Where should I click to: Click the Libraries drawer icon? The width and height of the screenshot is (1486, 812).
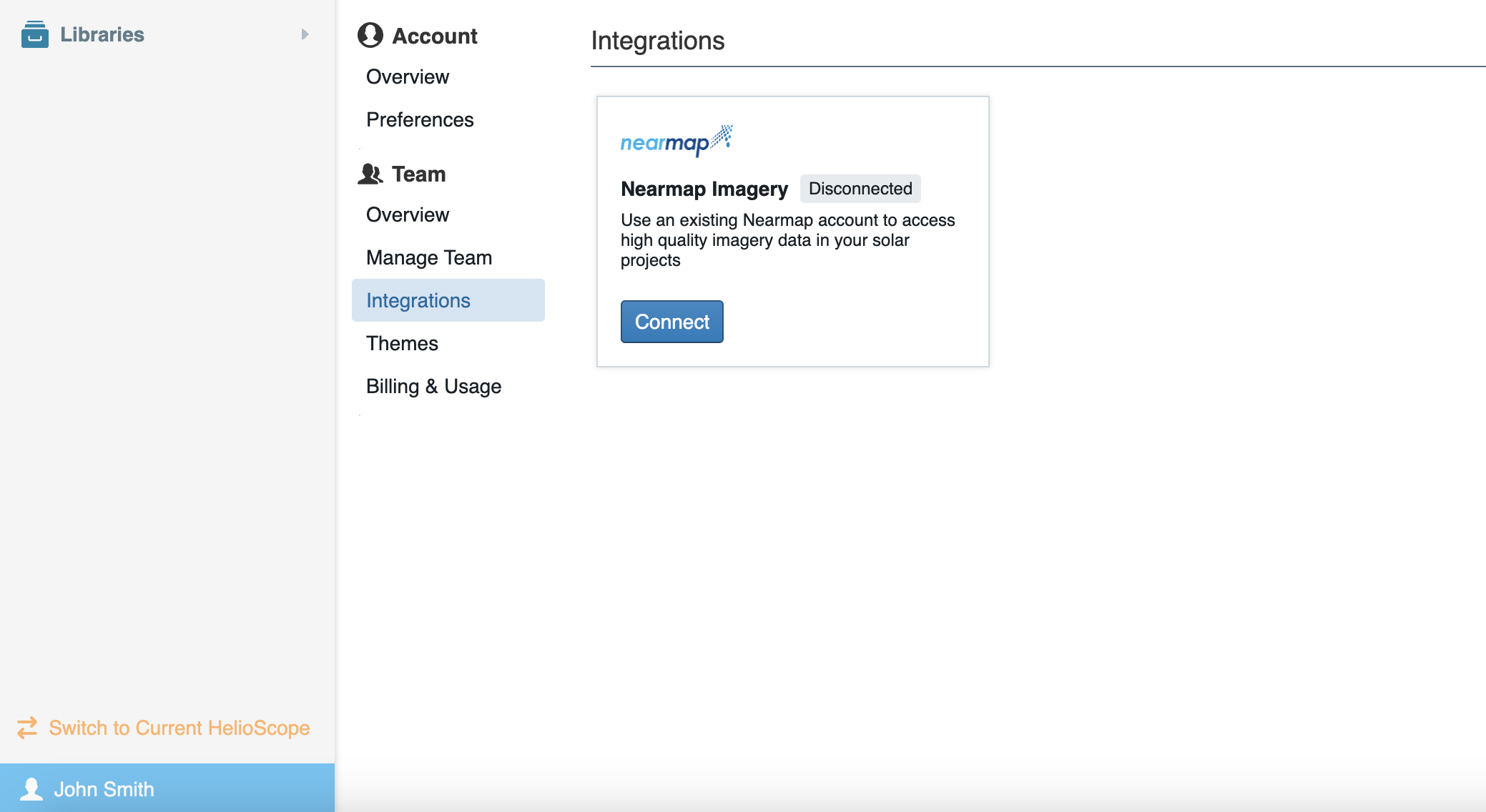pyautogui.click(x=34, y=34)
